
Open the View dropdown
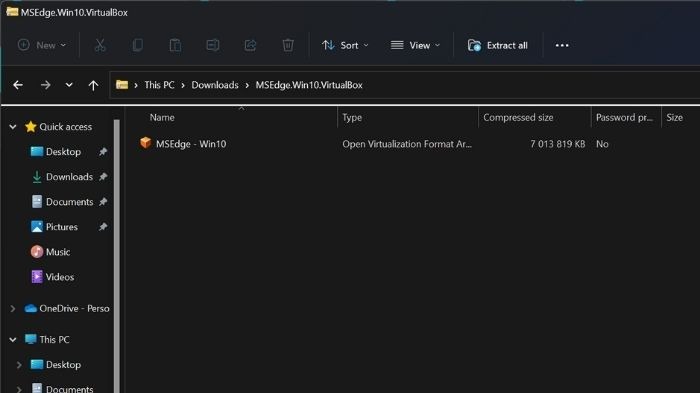(415, 45)
